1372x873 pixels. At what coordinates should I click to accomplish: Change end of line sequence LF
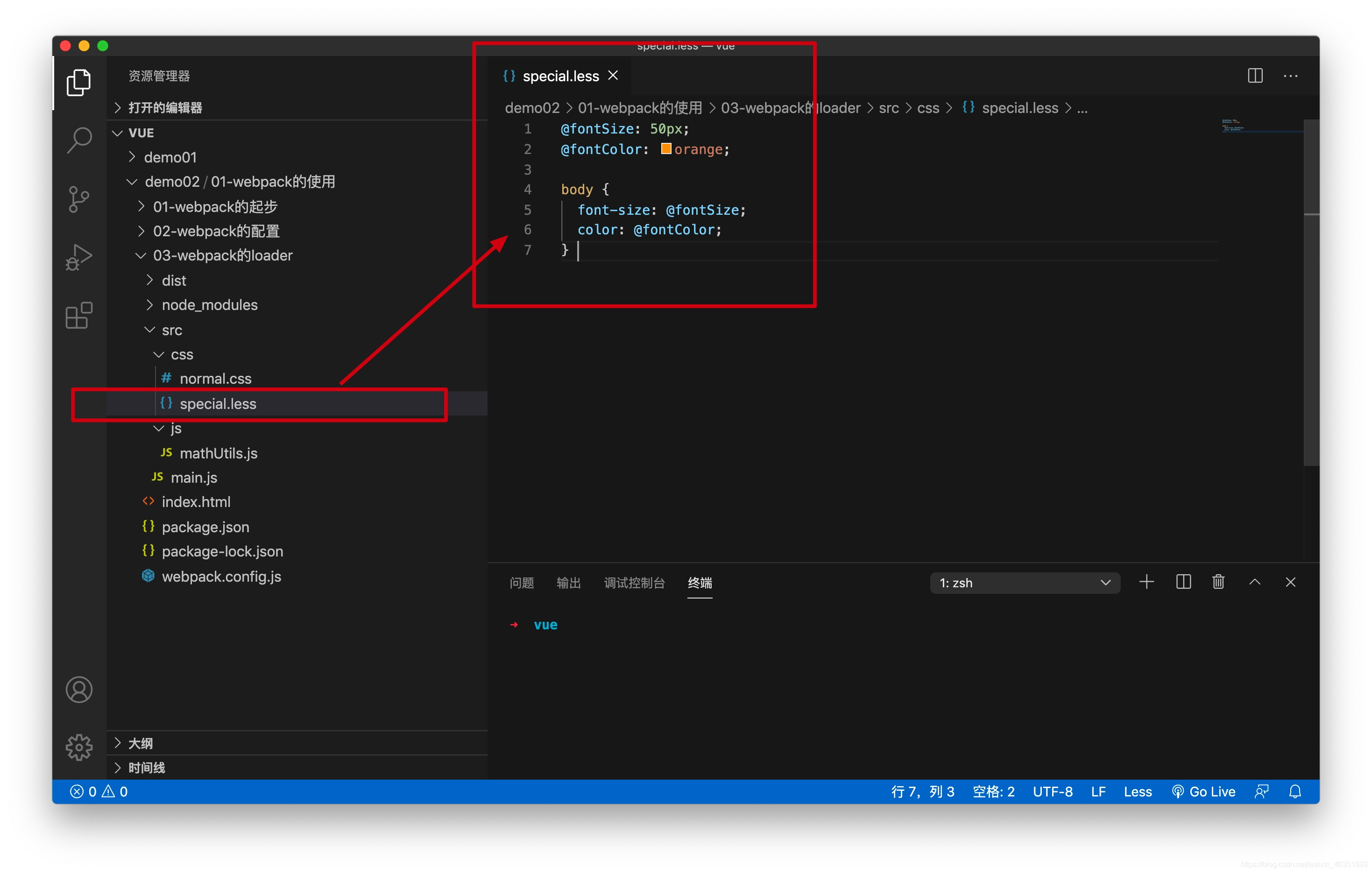[1098, 792]
